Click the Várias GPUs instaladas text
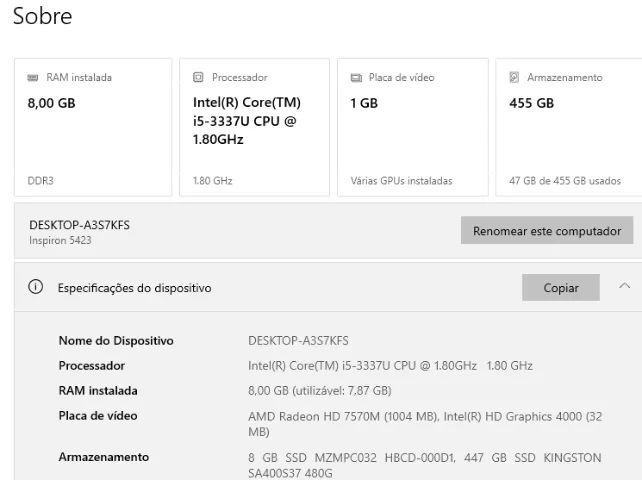 coord(401,181)
